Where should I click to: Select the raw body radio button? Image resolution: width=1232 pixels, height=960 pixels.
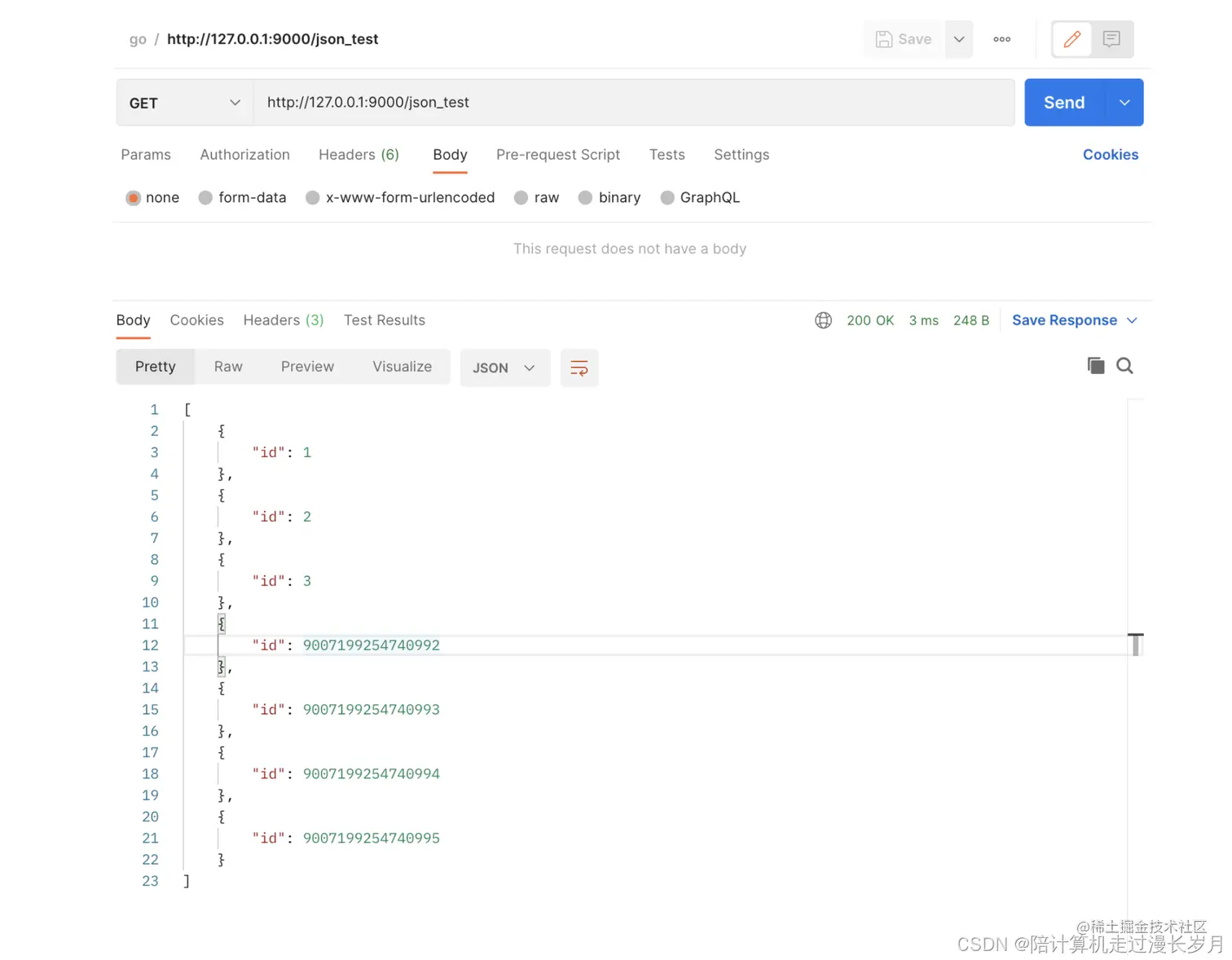click(521, 198)
